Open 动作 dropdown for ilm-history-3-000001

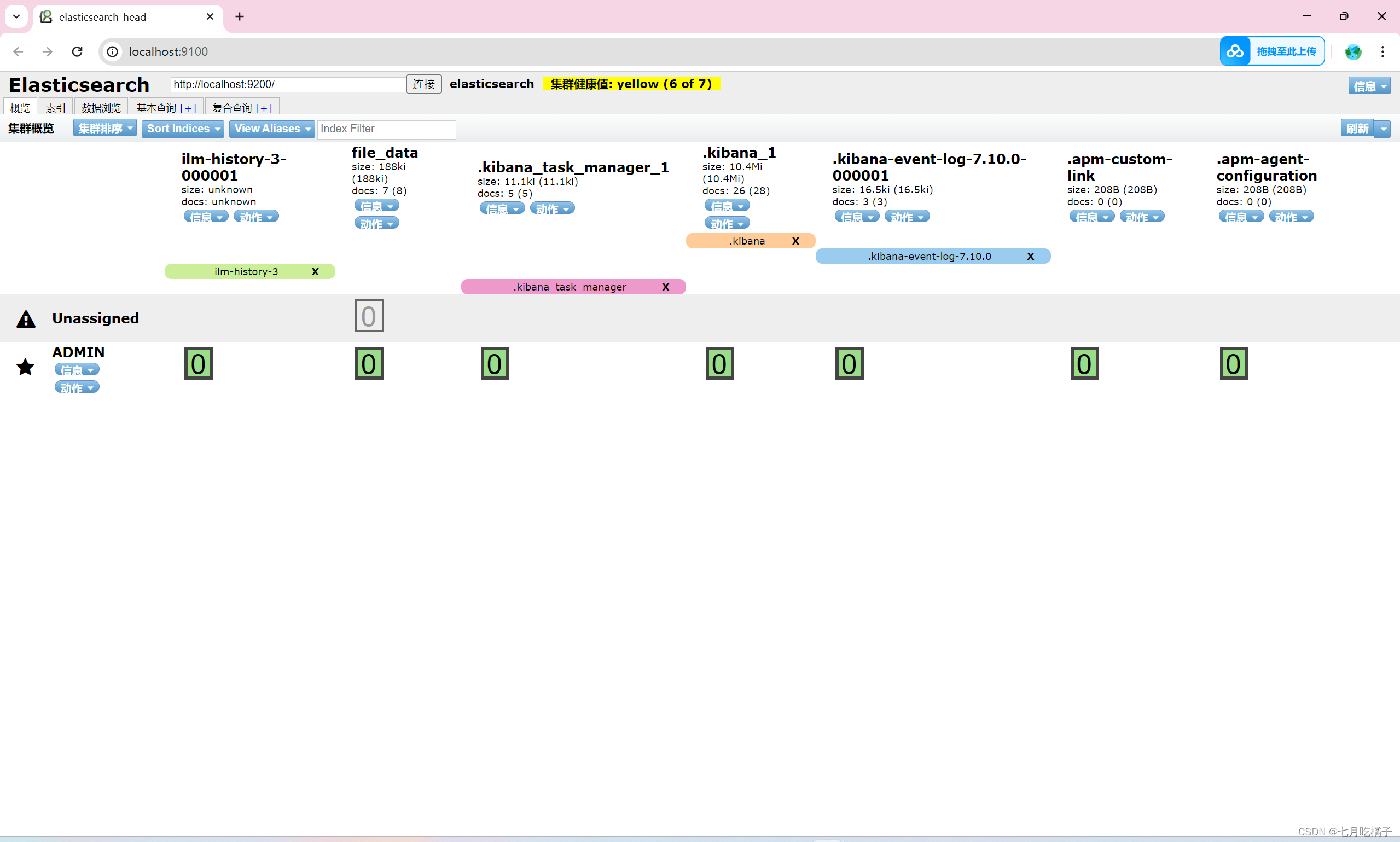256,217
